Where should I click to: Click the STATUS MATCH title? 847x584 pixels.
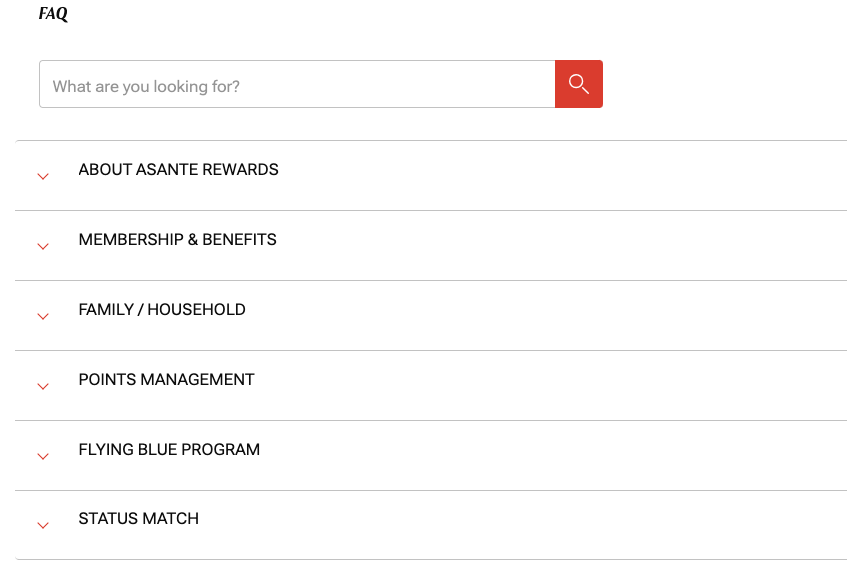(x=138, y=519)
